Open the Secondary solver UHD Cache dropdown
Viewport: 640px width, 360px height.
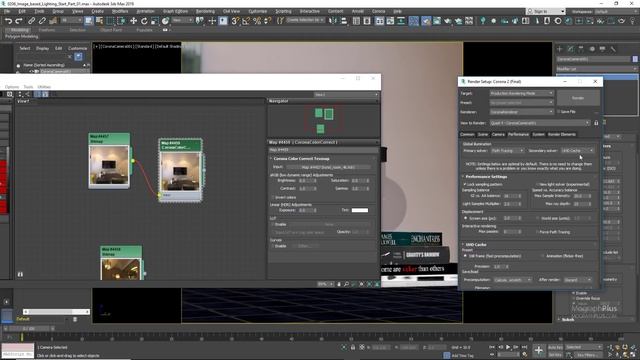click(577, 151)
